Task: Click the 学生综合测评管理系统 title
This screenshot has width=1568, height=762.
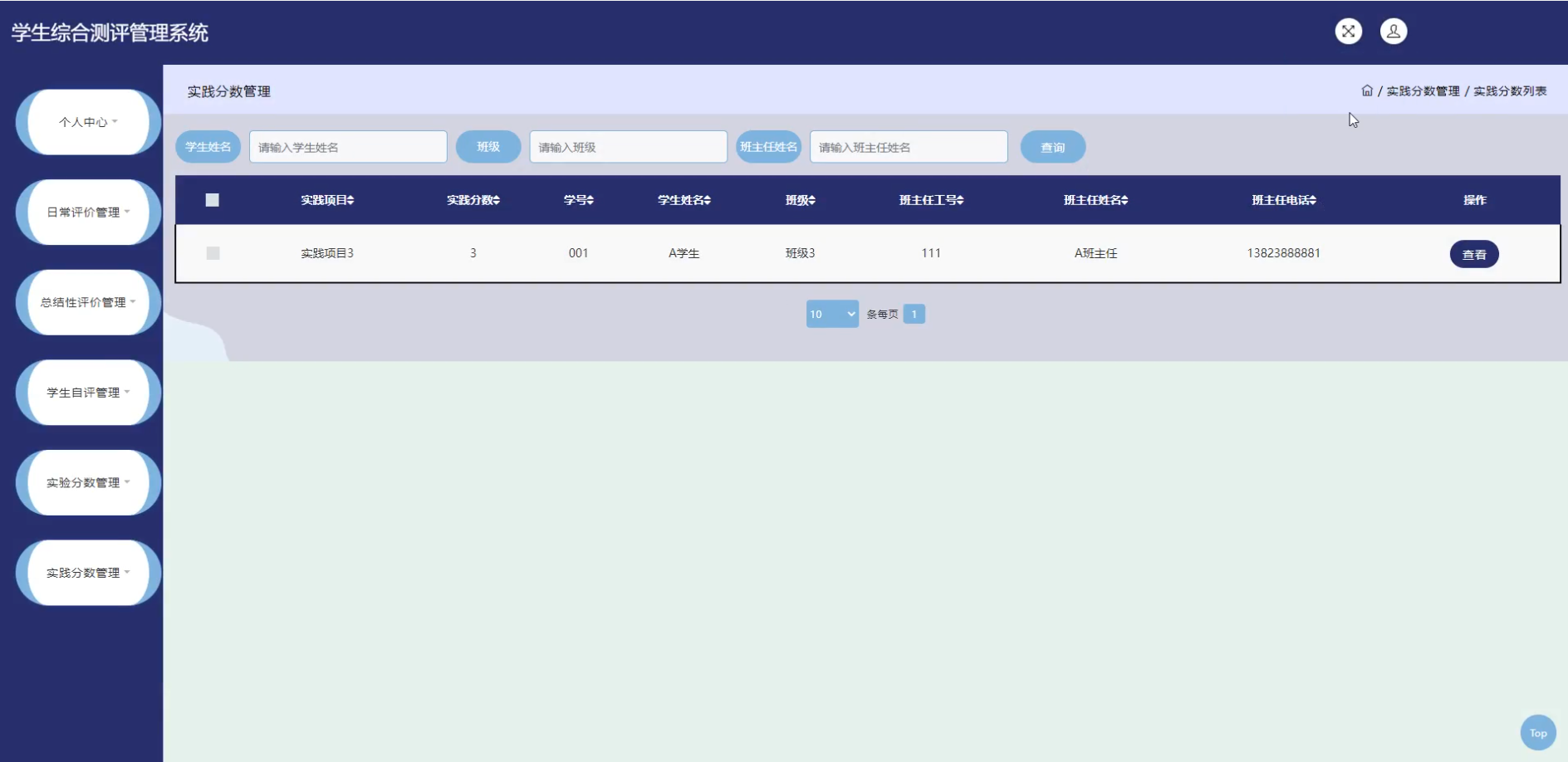Action: (110, 32)
